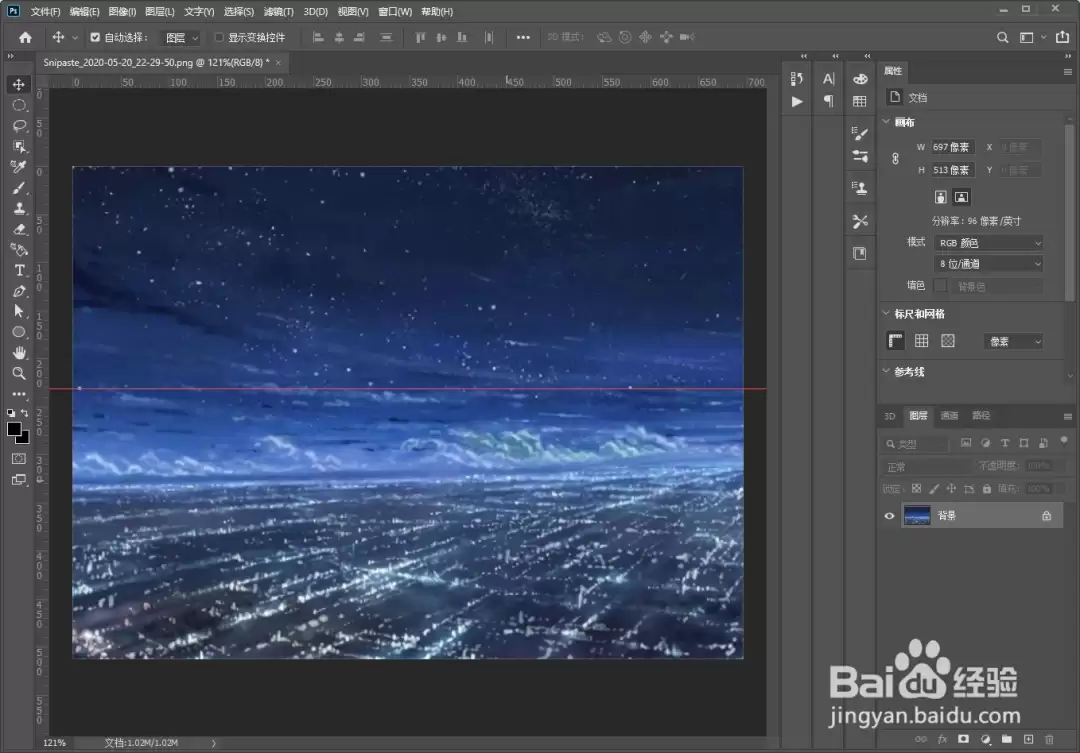Open the Color panel palette icon
This screenshot has height=753, width=1080.
860,79
